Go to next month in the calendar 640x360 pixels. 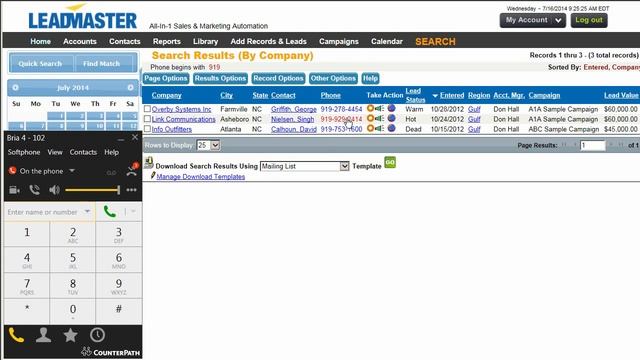pyautogui.click(x=130, y=88)
